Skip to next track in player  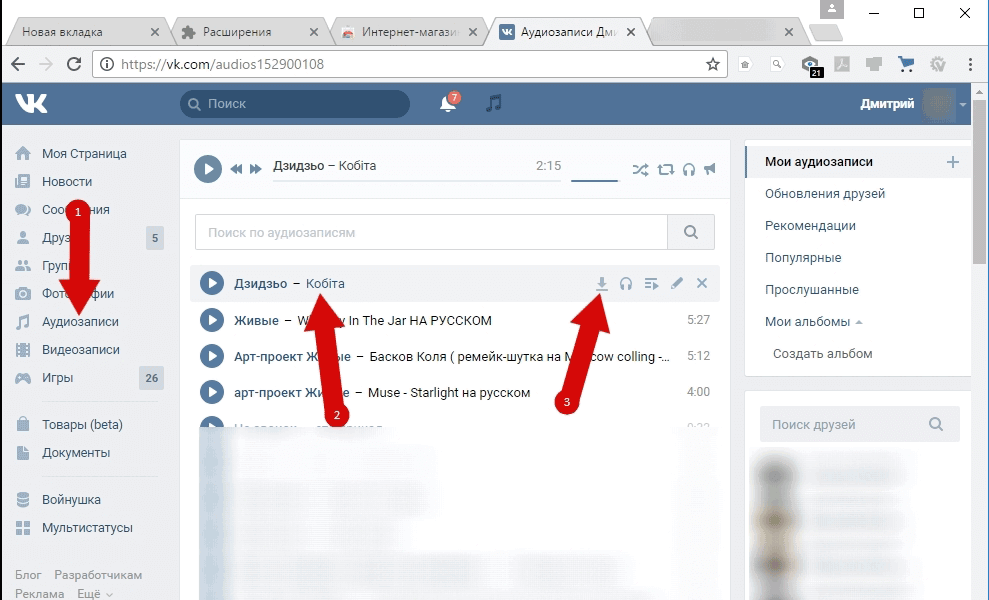pyautogui.click(x=255, y=169)
